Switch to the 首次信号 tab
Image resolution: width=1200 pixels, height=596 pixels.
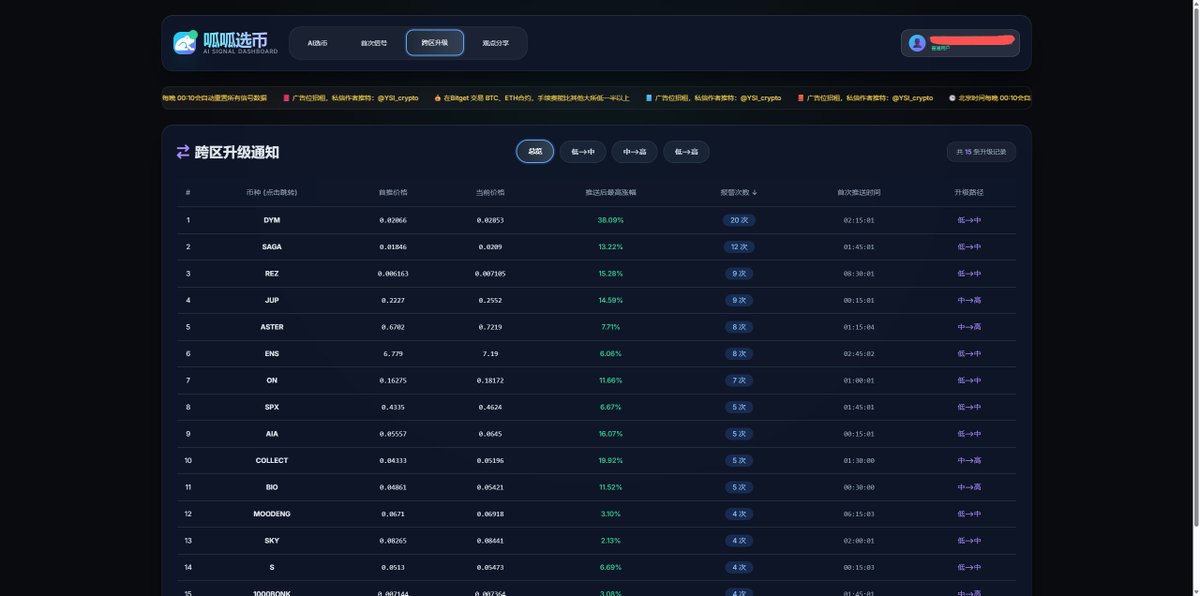pyautogui.click(x=374, y=43)
